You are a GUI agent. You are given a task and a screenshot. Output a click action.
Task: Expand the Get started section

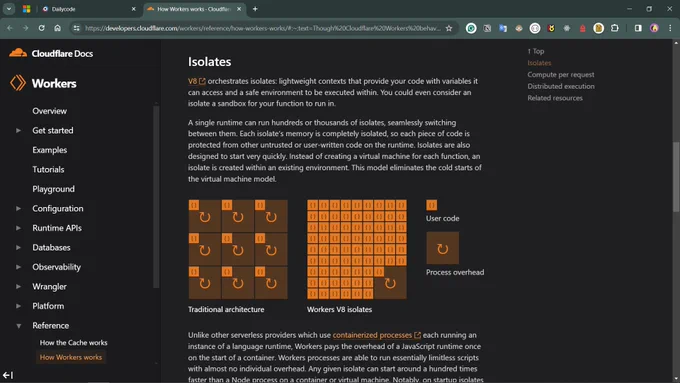coord(18,130)
